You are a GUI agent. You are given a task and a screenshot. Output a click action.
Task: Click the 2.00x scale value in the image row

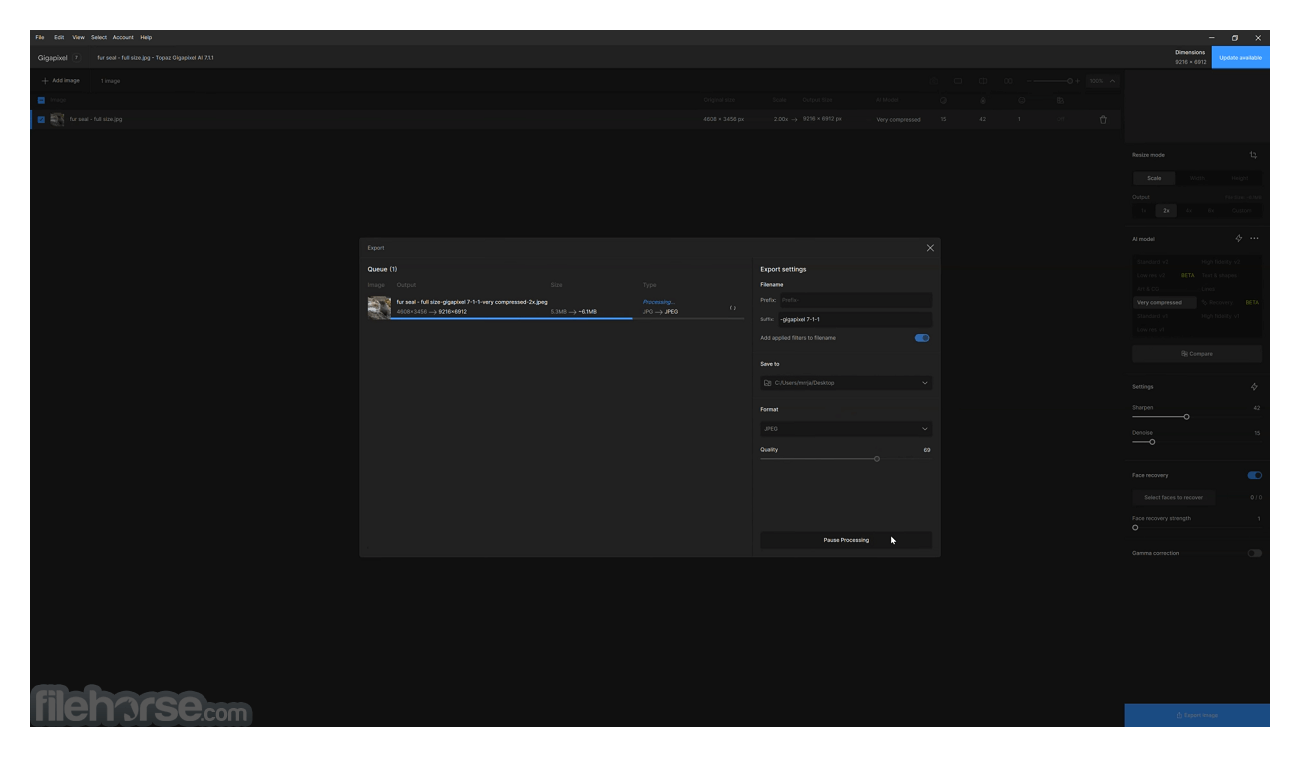pos(781,119)
